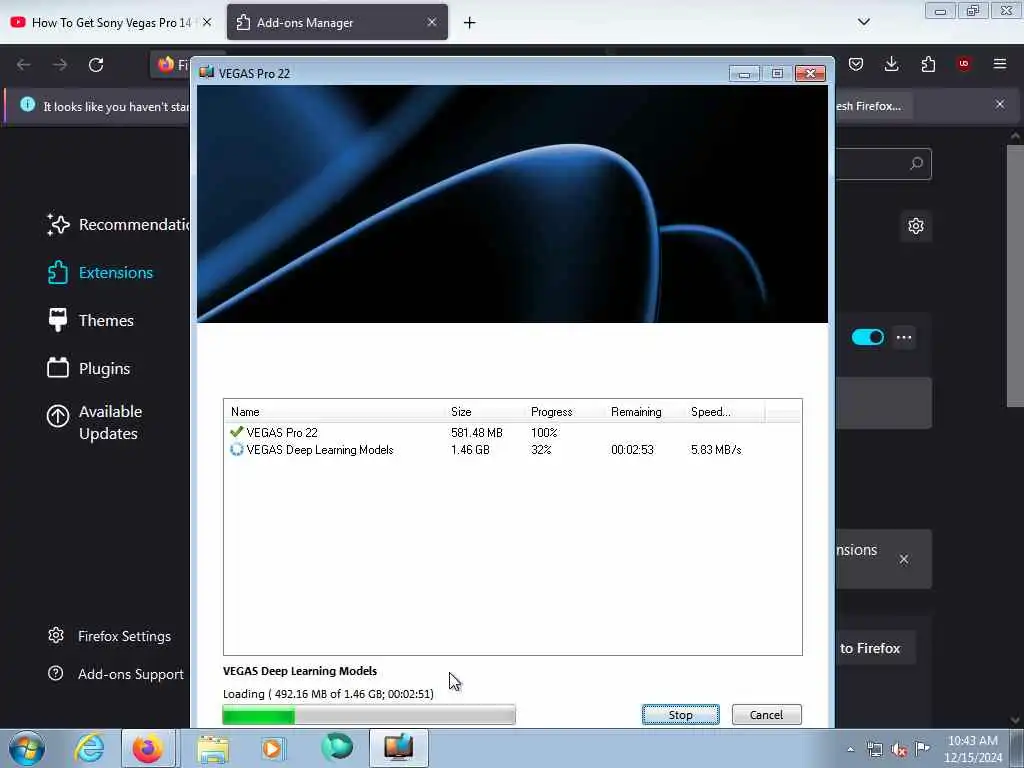Click the Refresh Firefox button in the notification bar
Image resolution: width=1024 pixels, height=768 pixels.
pyautogui.click(x=872, y=106)
